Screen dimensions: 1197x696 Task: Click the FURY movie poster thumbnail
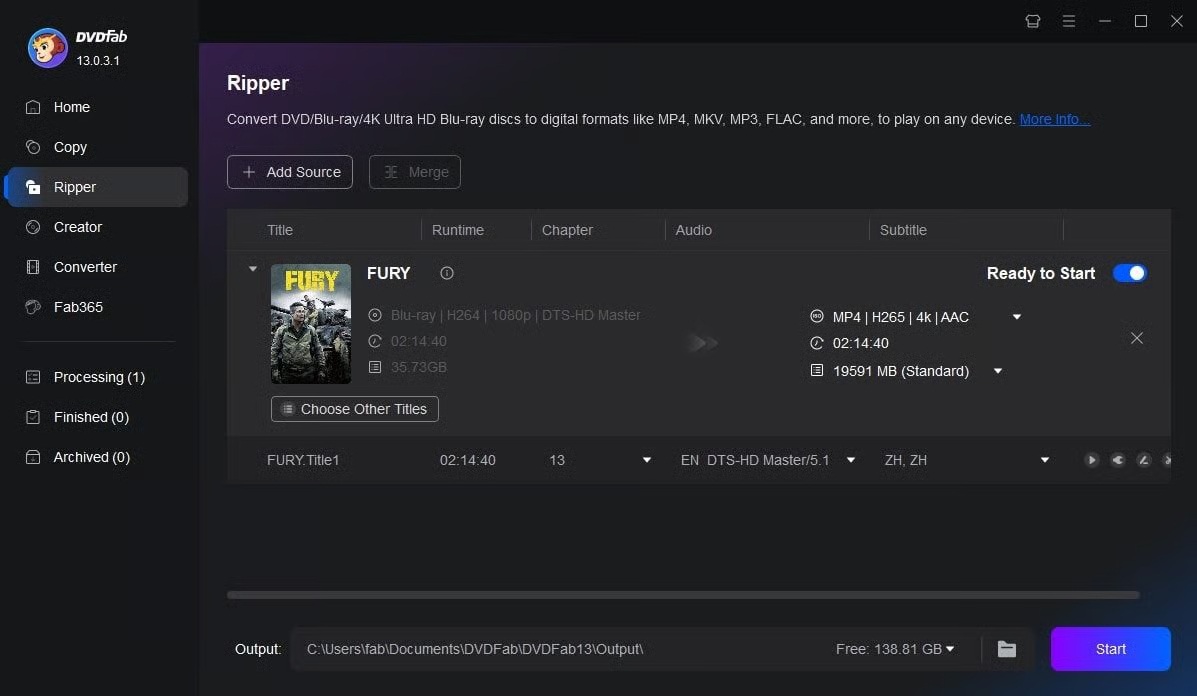pos(311,324)
